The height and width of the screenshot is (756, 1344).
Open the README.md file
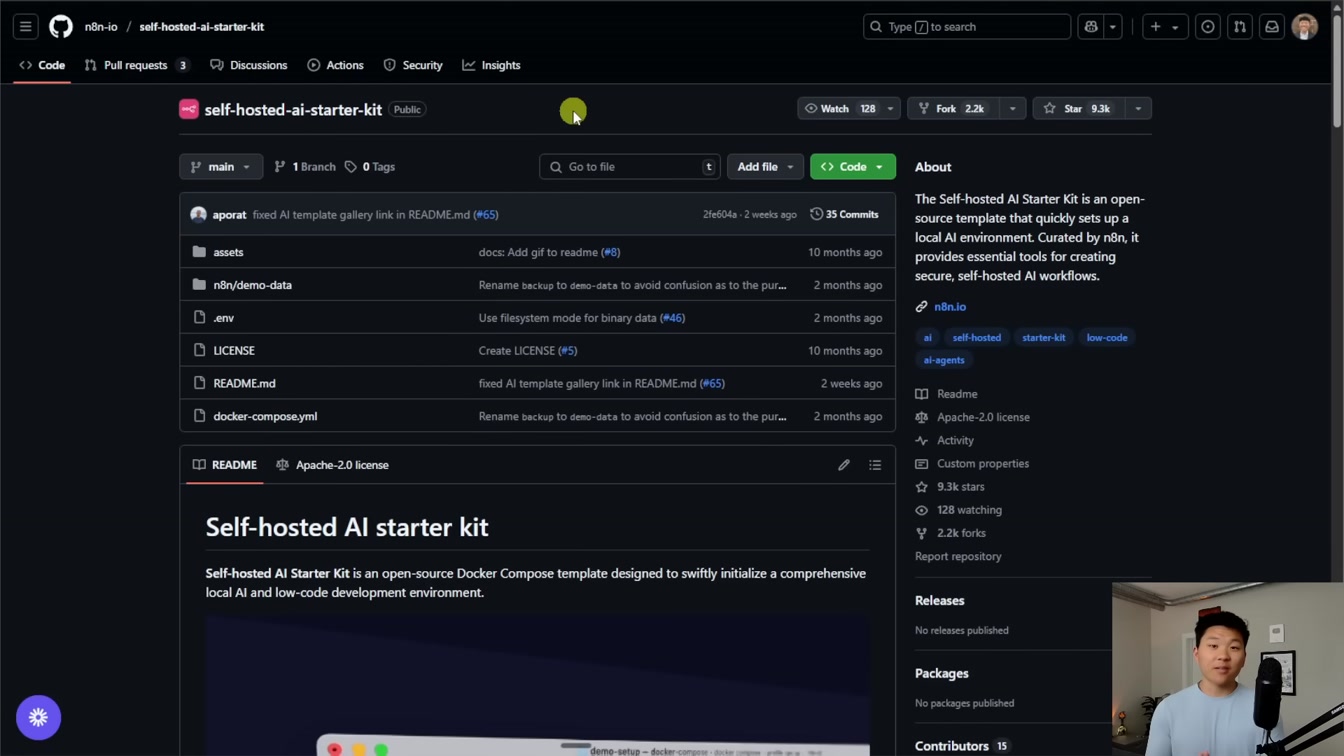tap(244, 383)
